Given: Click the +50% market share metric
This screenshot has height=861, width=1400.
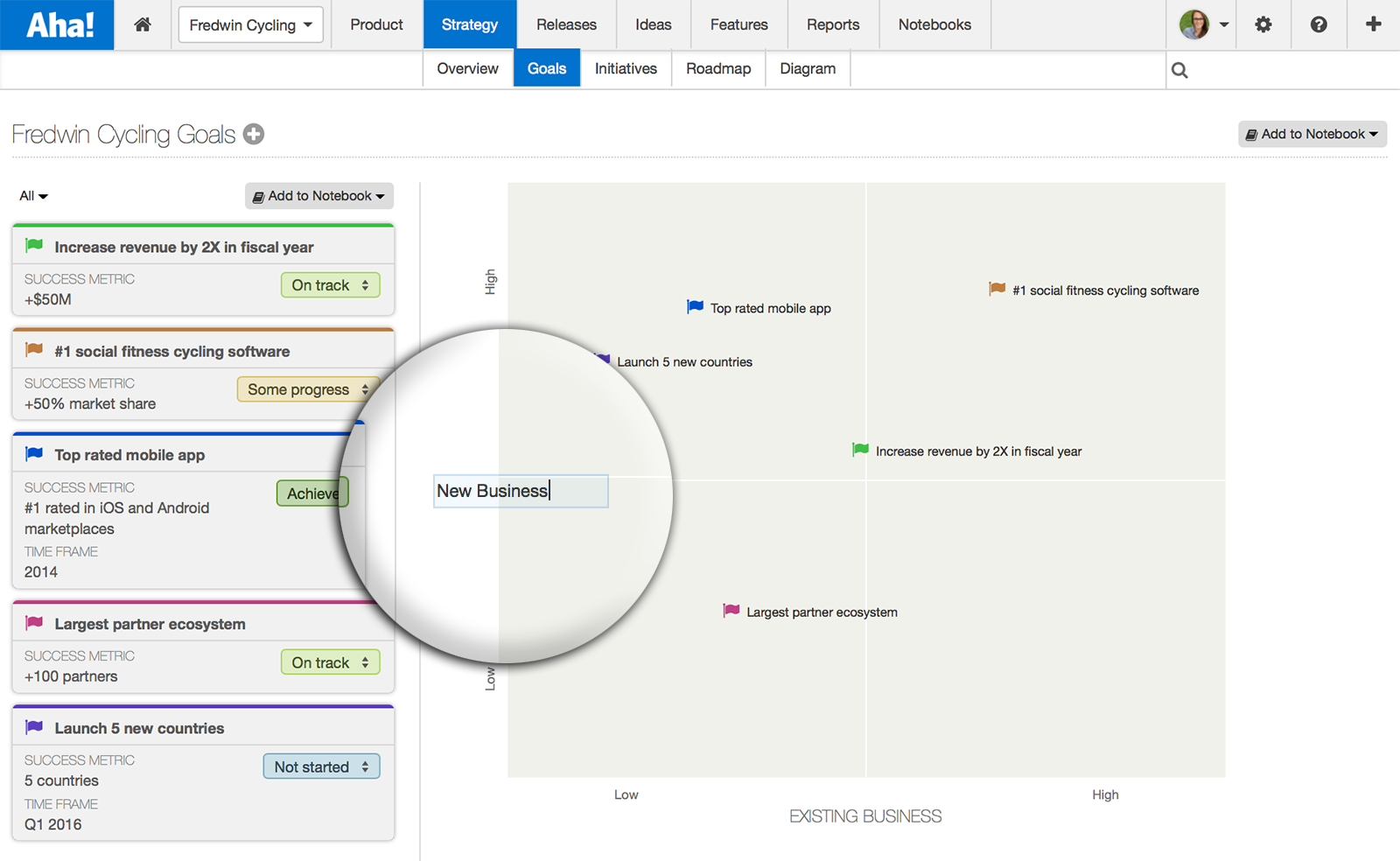Looking at the screenshot, I should point(90,403).
